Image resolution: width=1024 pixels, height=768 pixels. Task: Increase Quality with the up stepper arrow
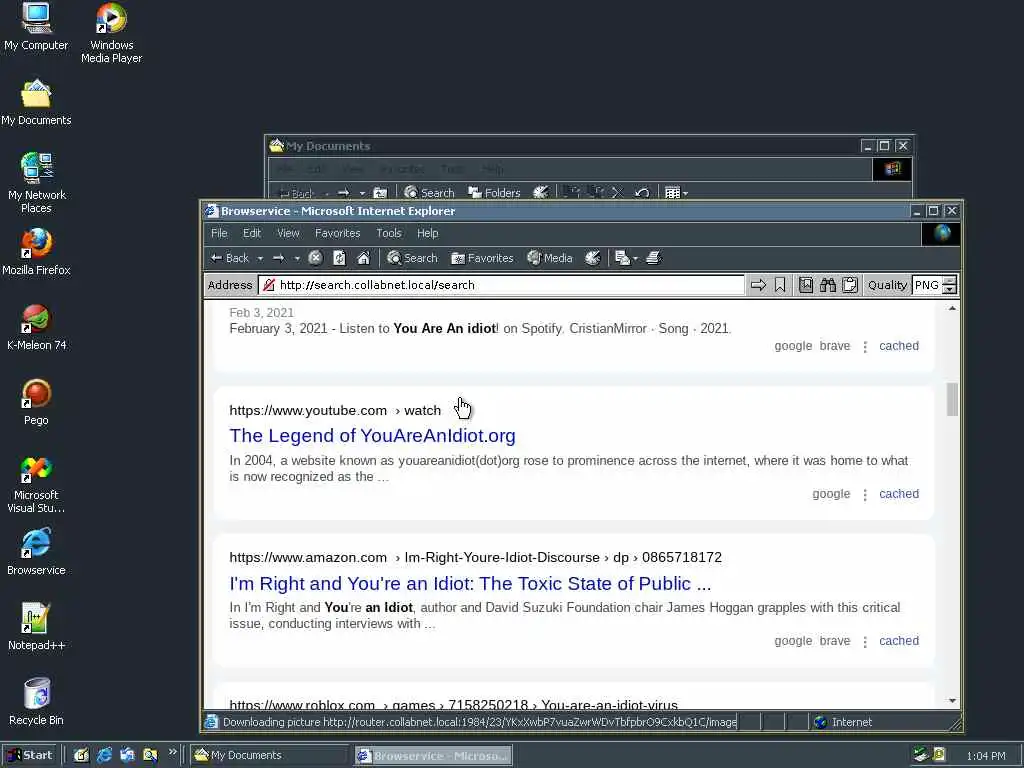point(950,281)
